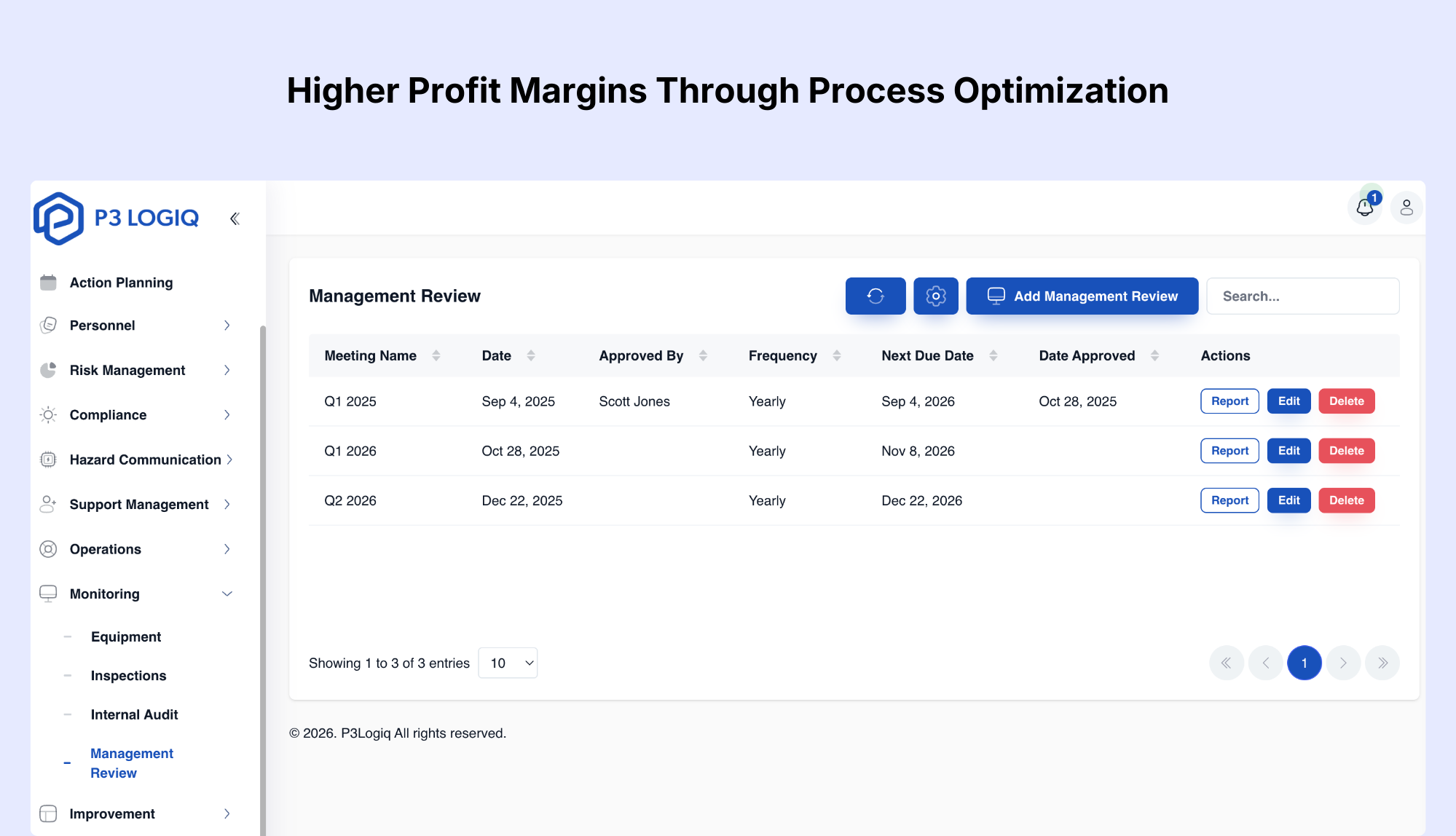Sort by Date Approved column arrows
Viewport: 1456px width, 836px height.
(1154, 355)
